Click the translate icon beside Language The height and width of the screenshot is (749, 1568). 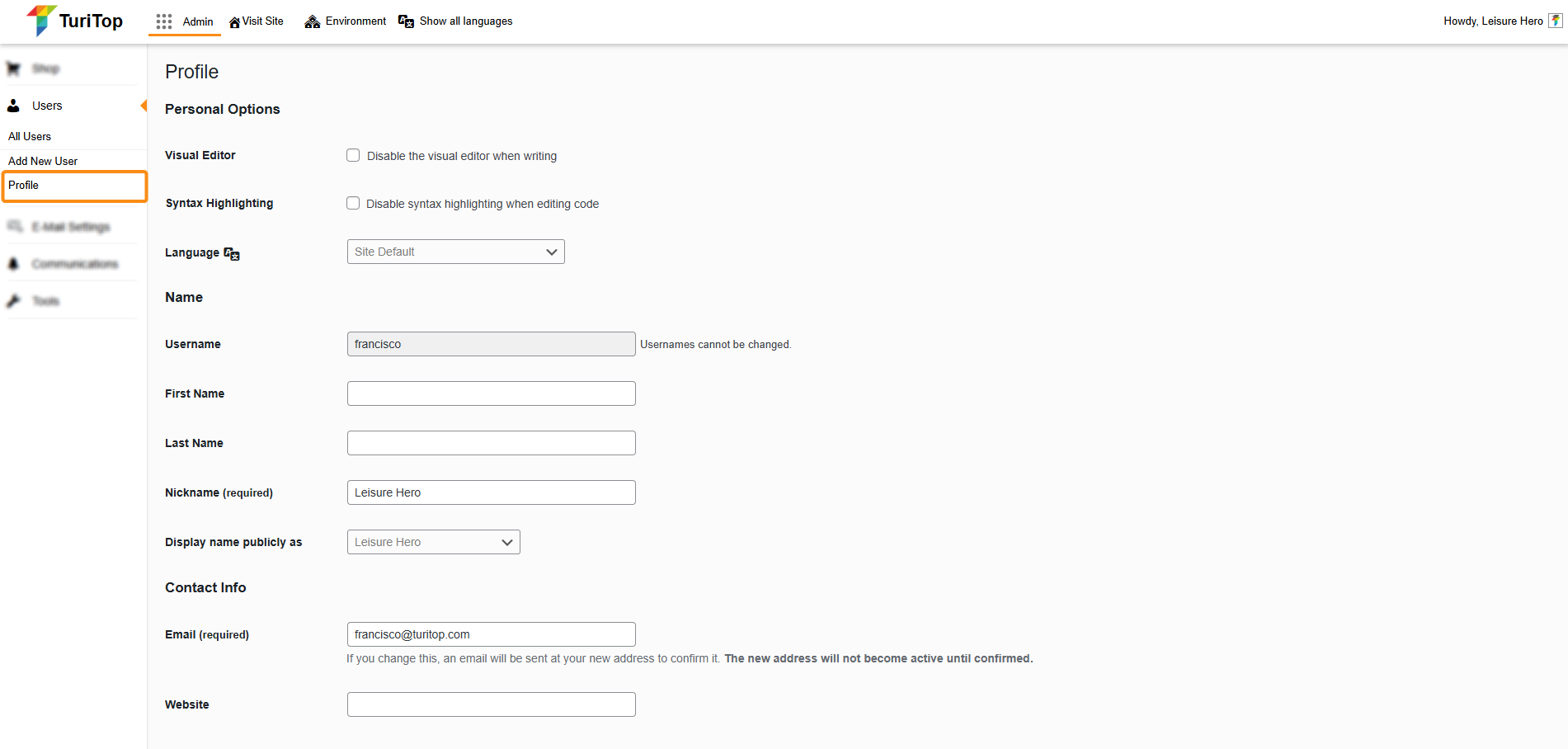232,253
